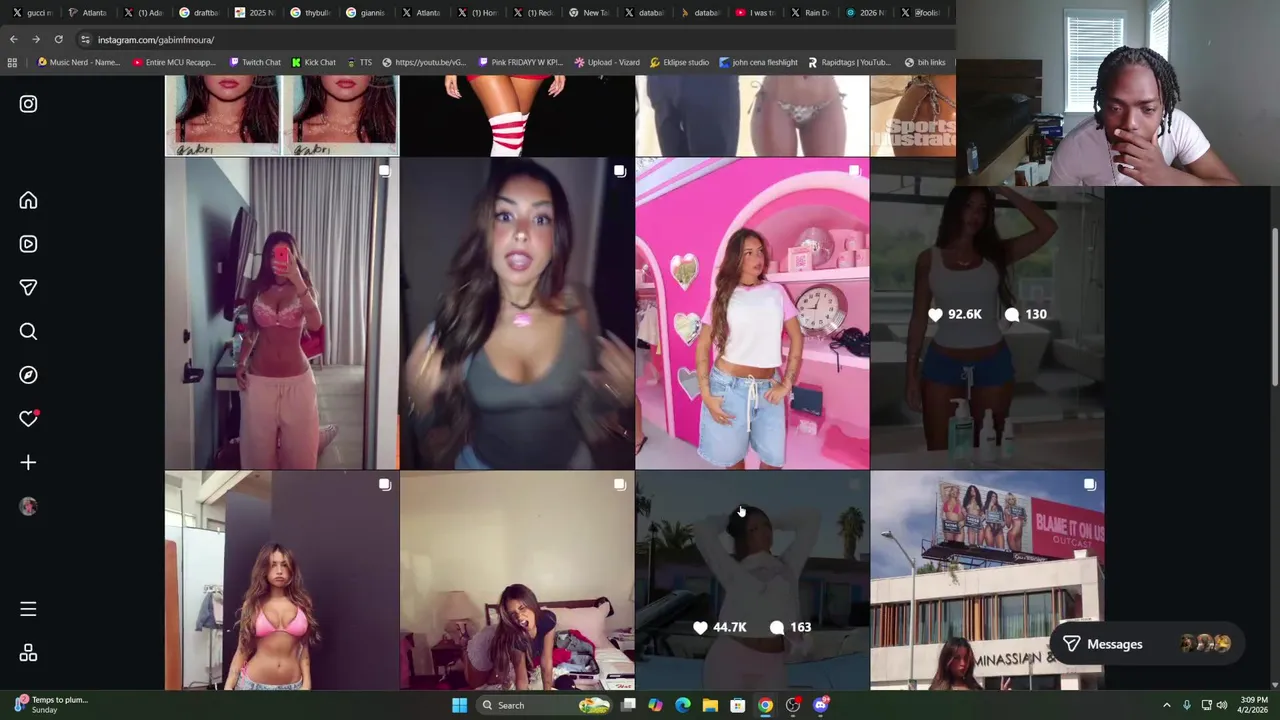Open the Eklipse studio bookmark
The height and width of the screenshot is (720, 1280).
pos(679,63)
